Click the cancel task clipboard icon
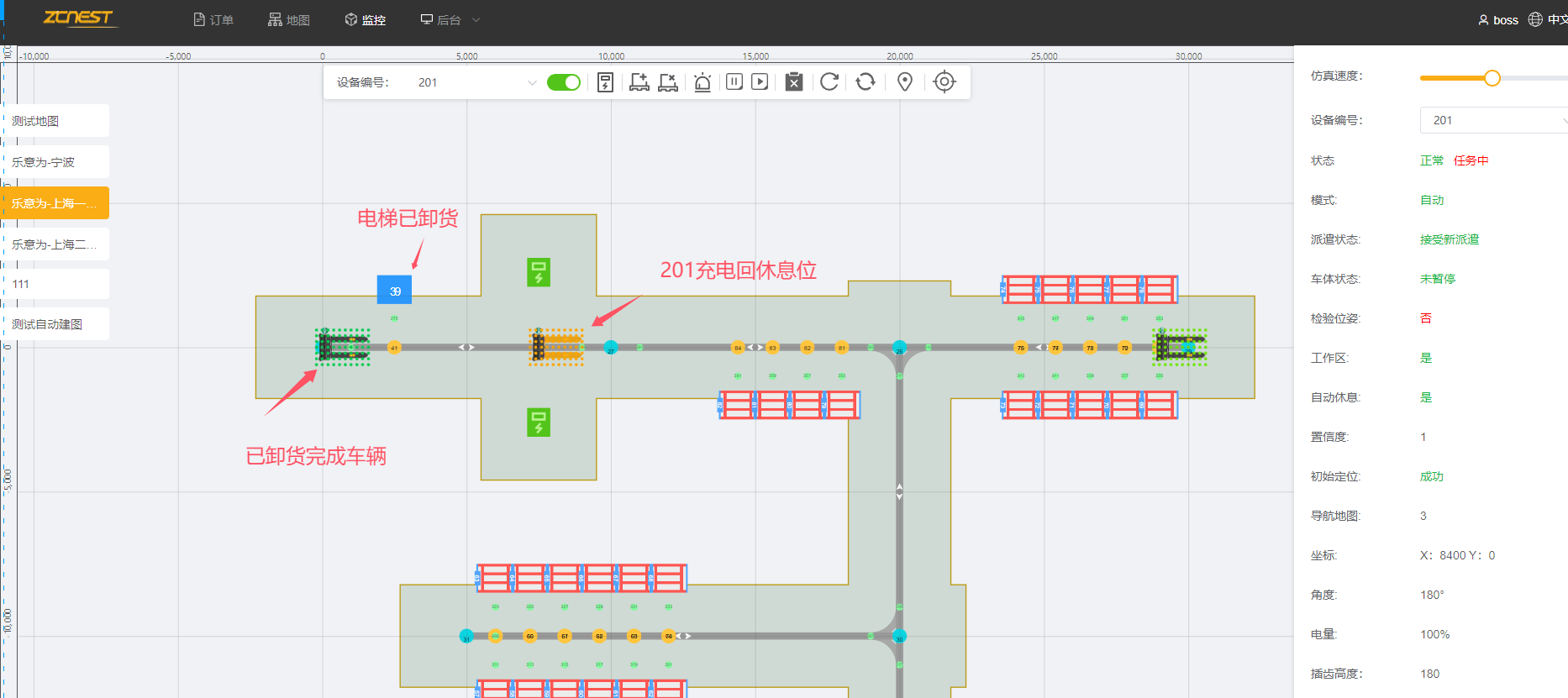This screenshot has height=698, width=1568. click(x=794, y=81)
